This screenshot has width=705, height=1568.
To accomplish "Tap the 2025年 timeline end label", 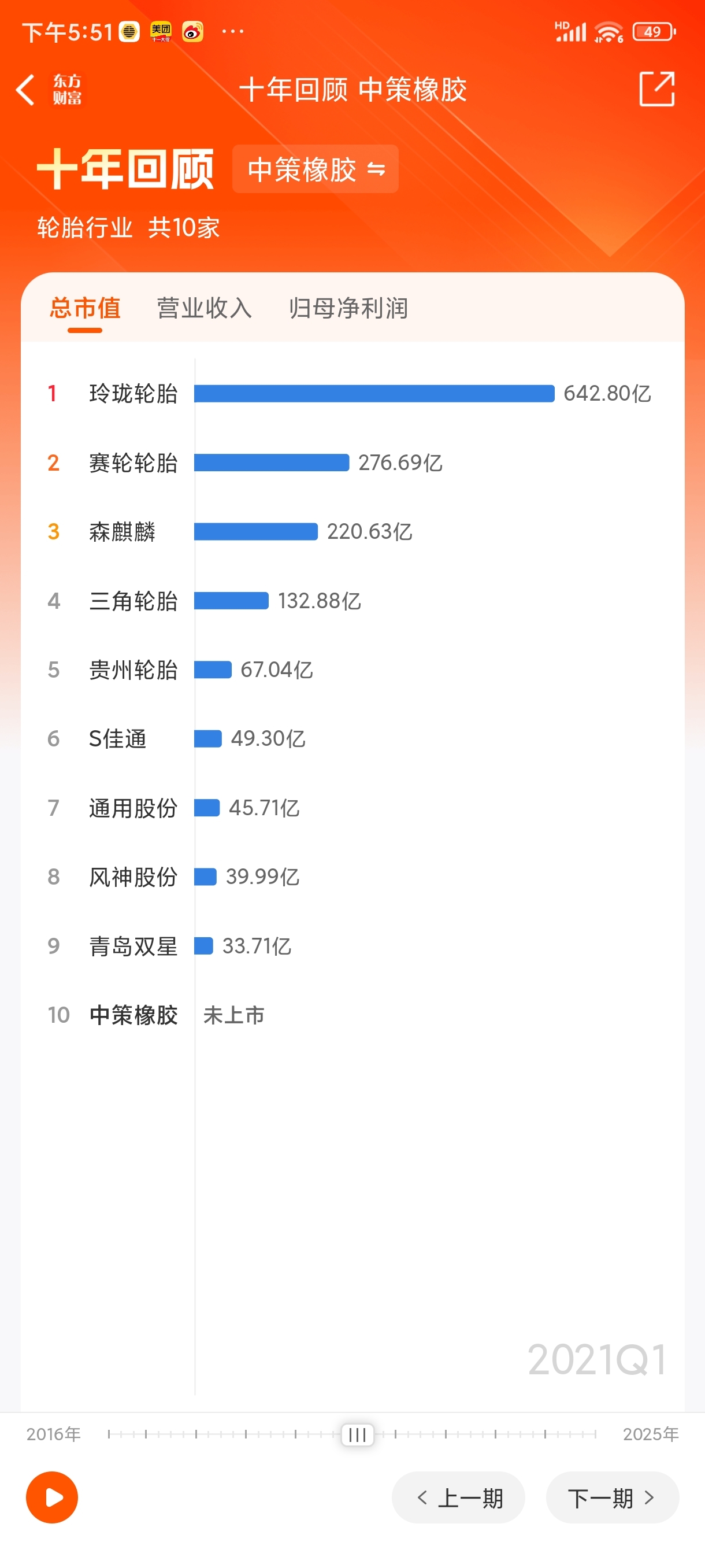I will (650, 1434).
